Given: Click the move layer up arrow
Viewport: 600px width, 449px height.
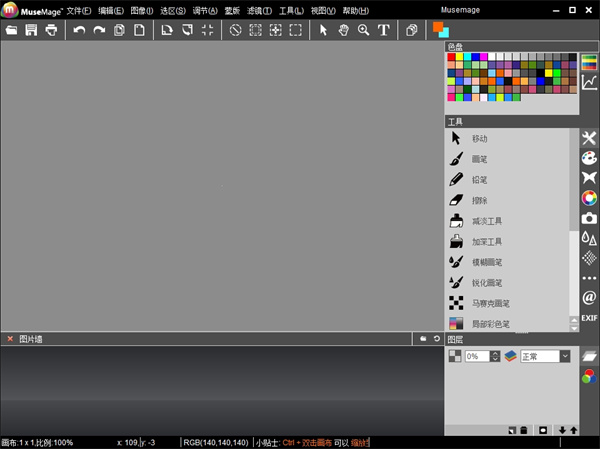Looking at the screenshot, I should [x=573, y=430].
